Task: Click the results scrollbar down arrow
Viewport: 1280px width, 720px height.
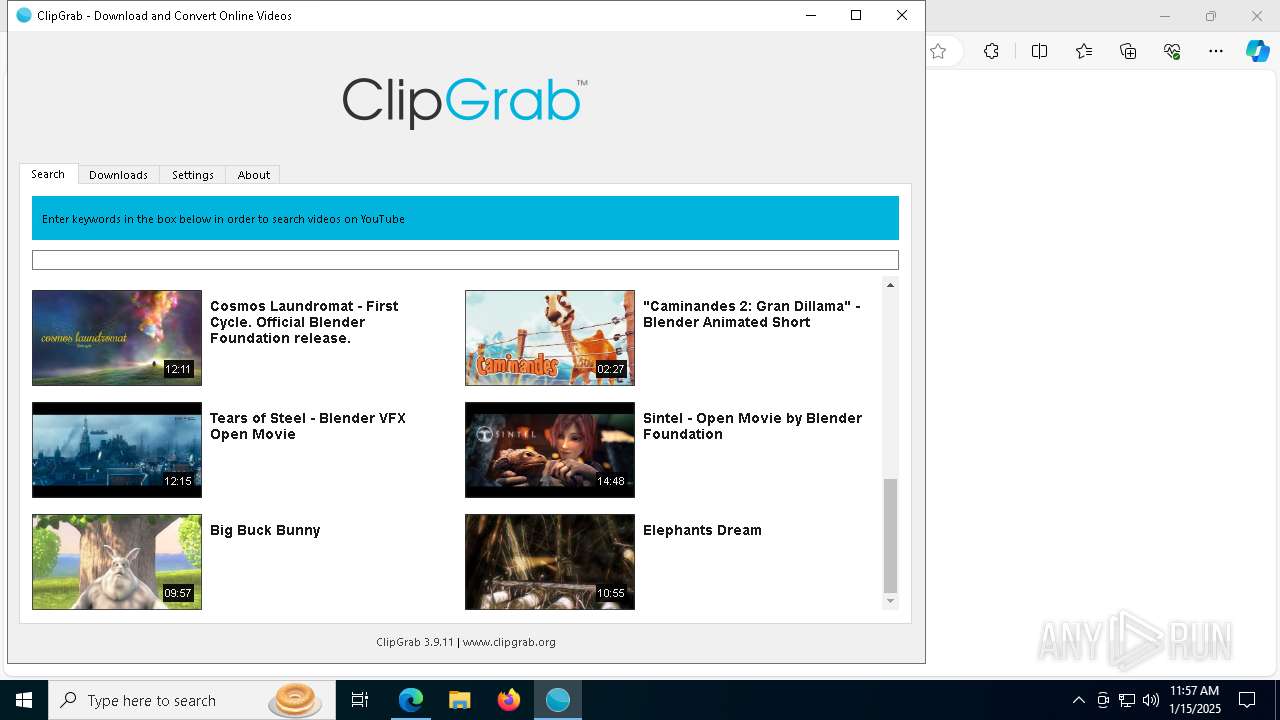Action: 890,601
